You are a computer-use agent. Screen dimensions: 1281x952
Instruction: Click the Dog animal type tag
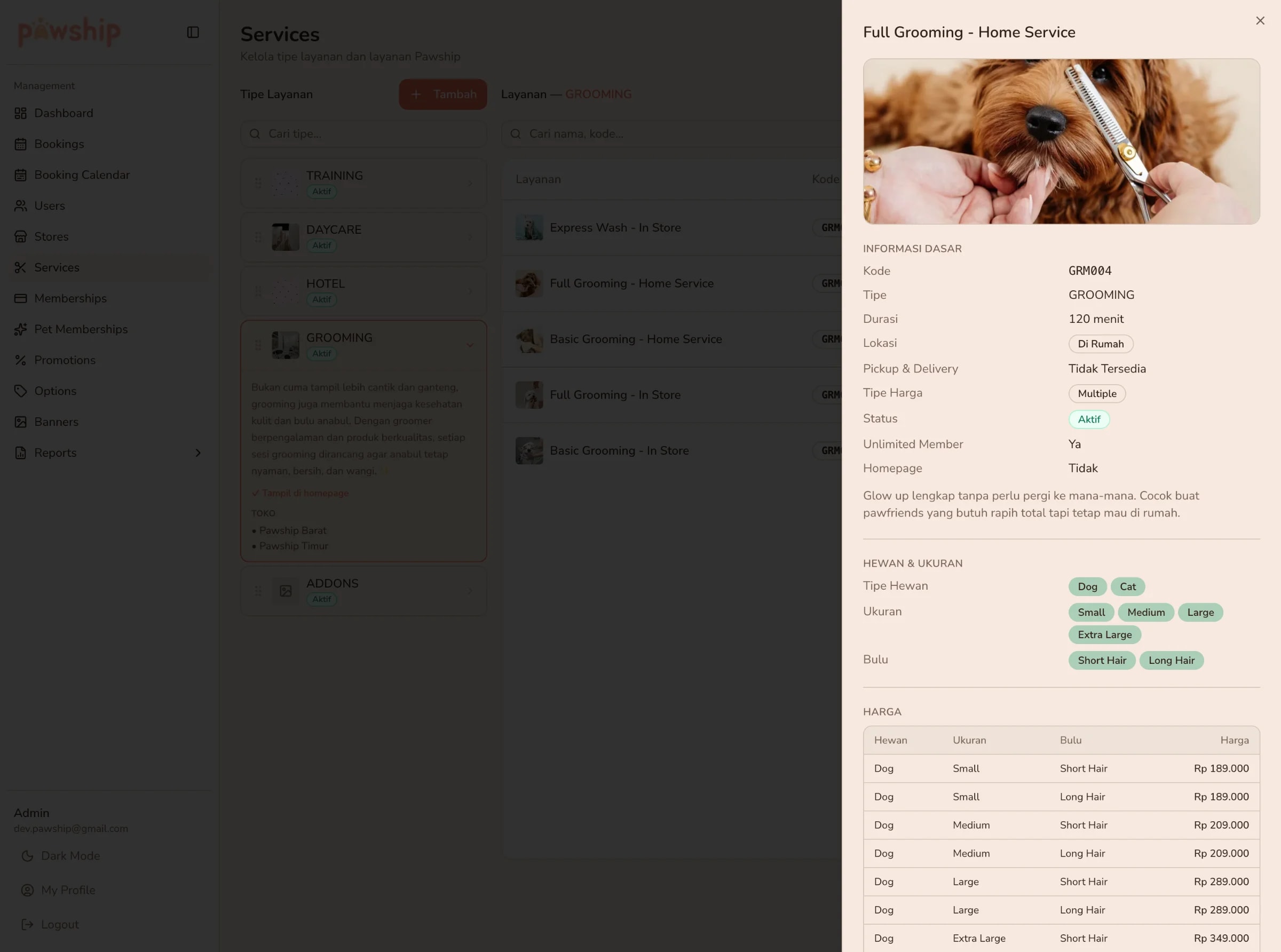point(1087,586)
